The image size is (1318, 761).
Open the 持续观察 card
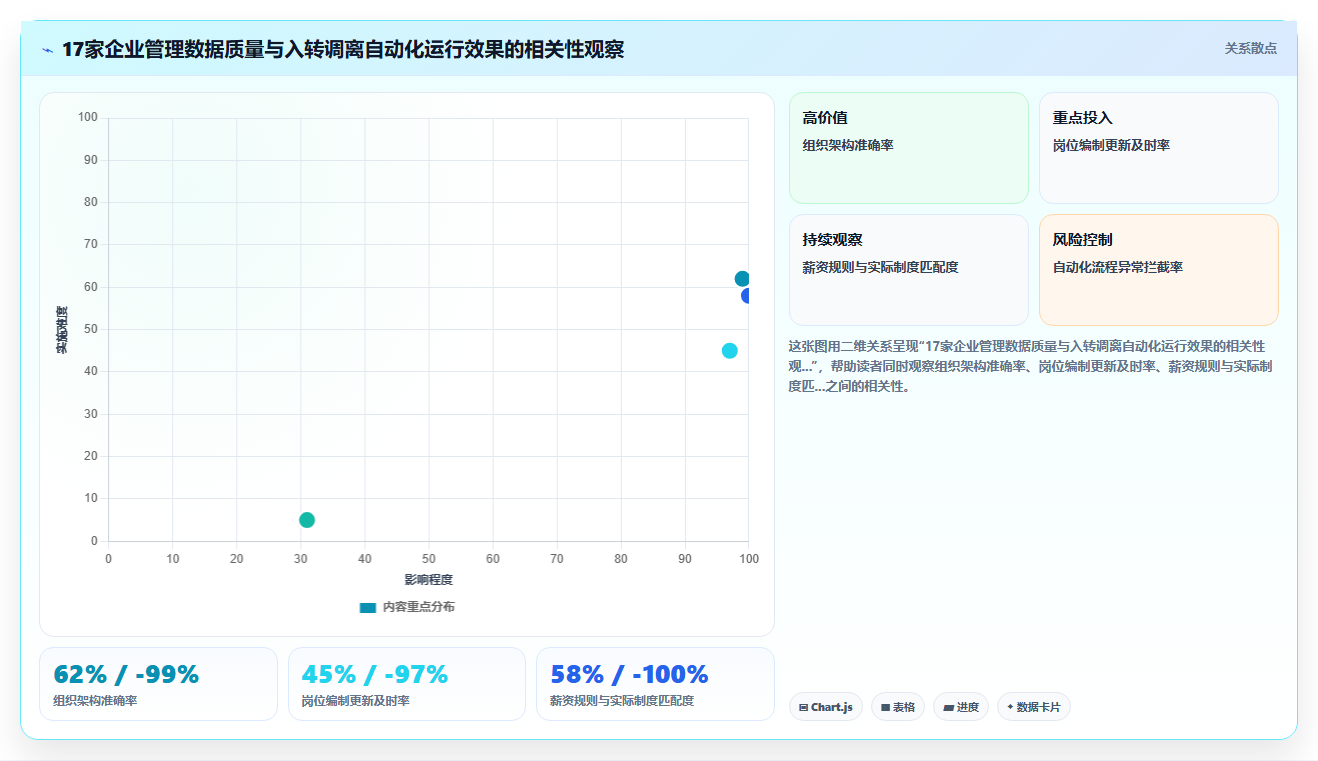(x=909, y=270)
